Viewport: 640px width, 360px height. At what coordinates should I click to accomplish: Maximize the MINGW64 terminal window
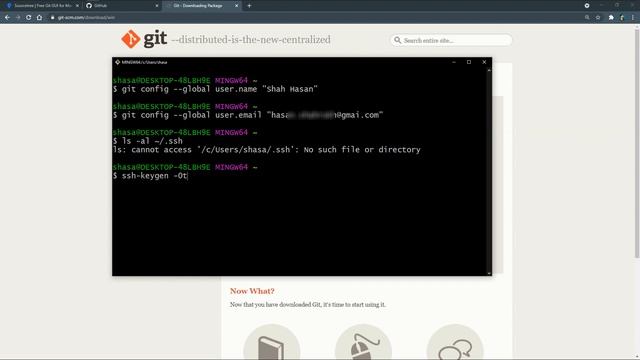pos(469,62)
